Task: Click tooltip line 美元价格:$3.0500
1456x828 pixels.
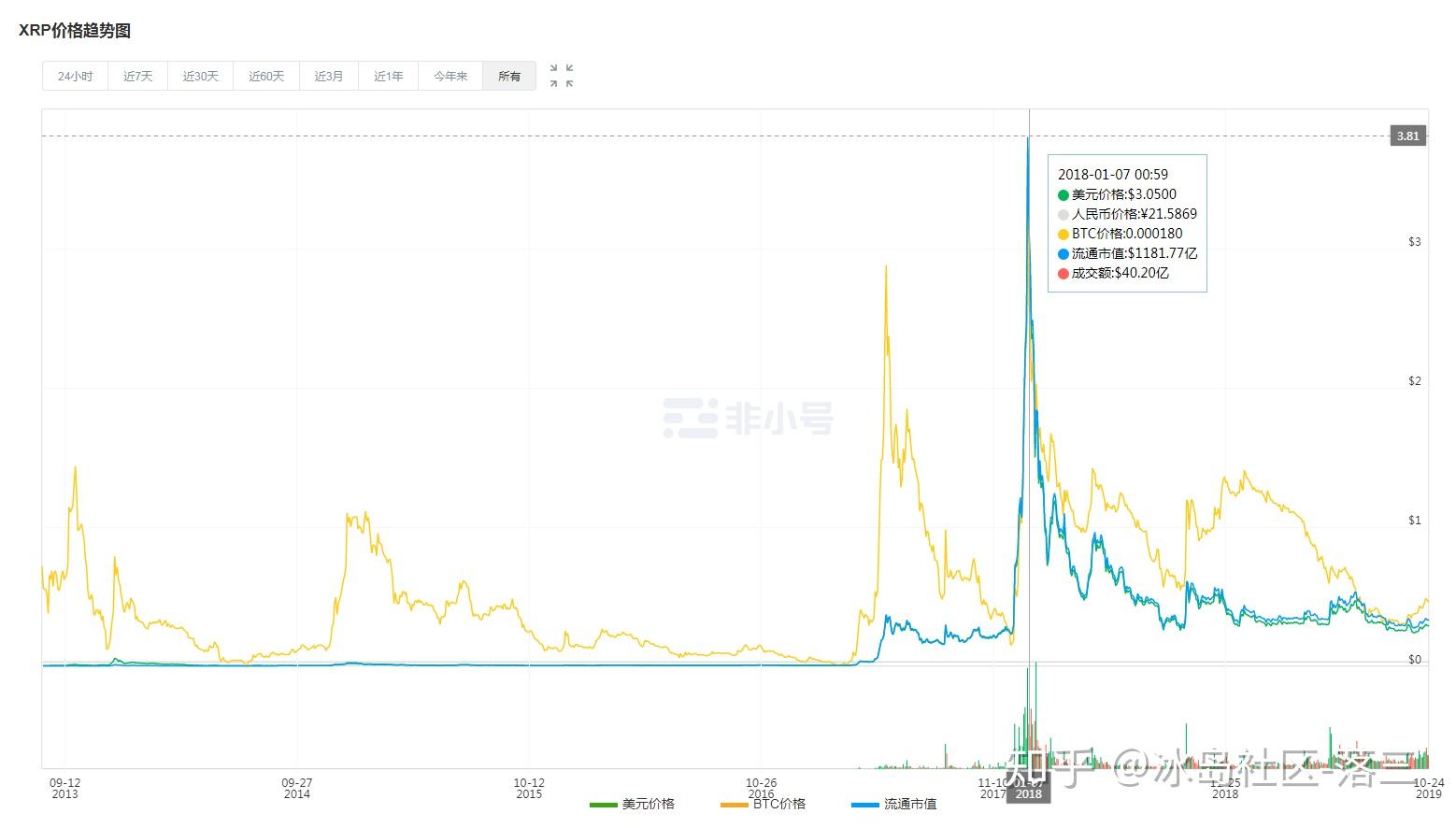Action: 1117,194
